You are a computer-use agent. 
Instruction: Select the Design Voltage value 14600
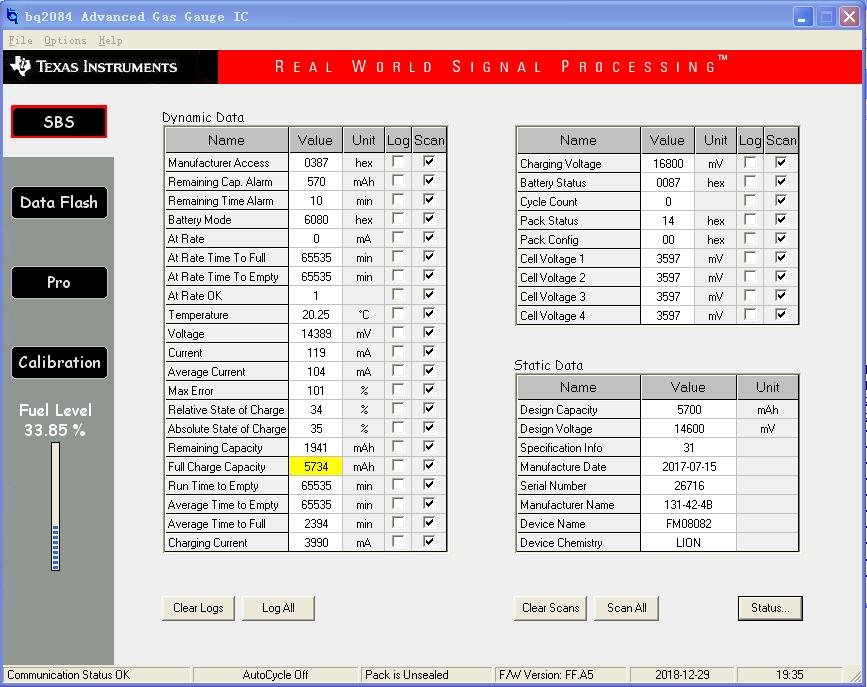(x=689, y=429)
